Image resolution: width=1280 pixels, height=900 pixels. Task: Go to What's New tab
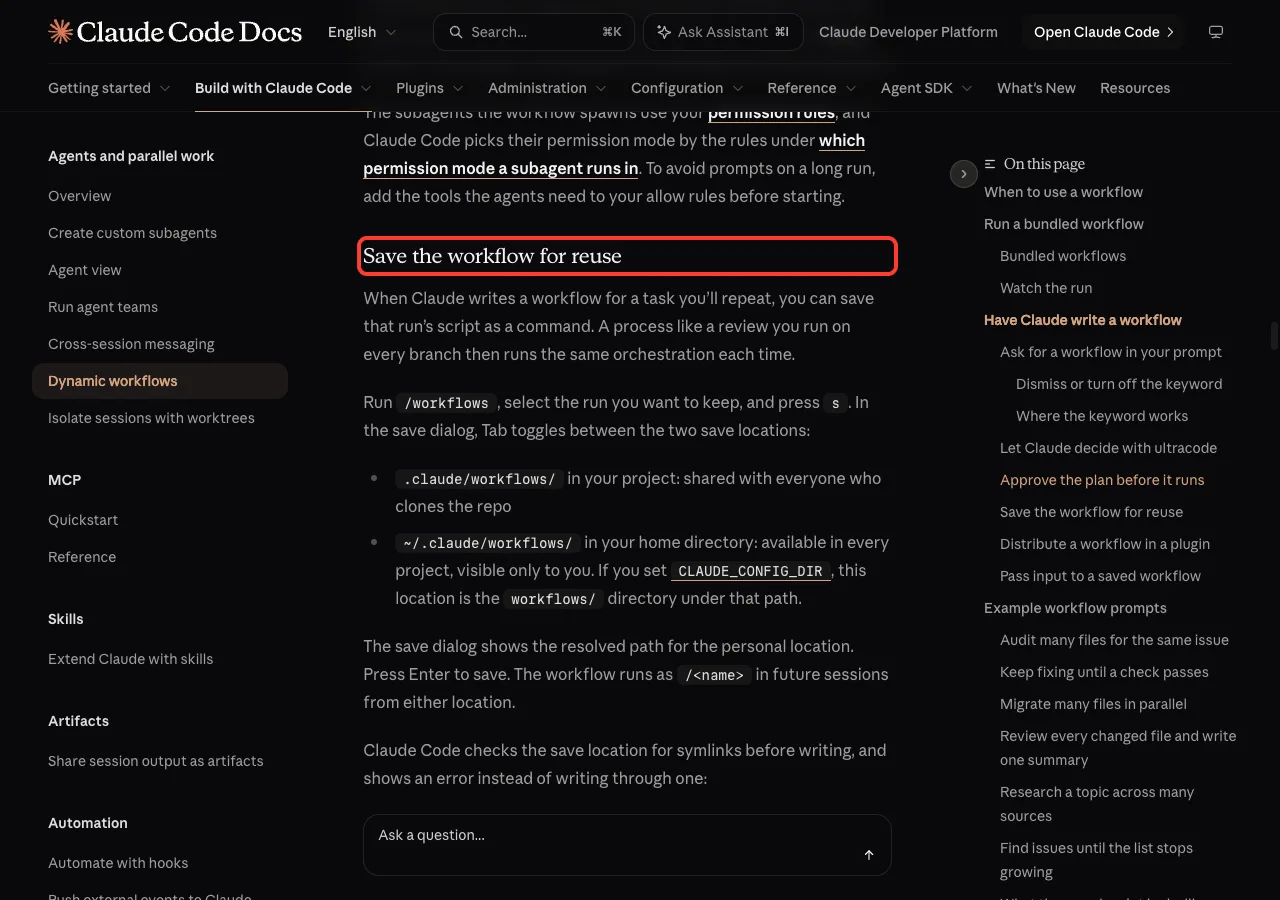[1036, 88]
